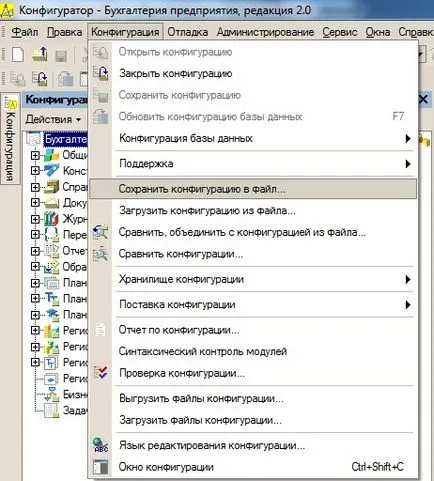This screenshot has width=434, height=481.
Task: Choose Сравнить, объединить с конфигурацией из файла
Action: coord(253,232)
